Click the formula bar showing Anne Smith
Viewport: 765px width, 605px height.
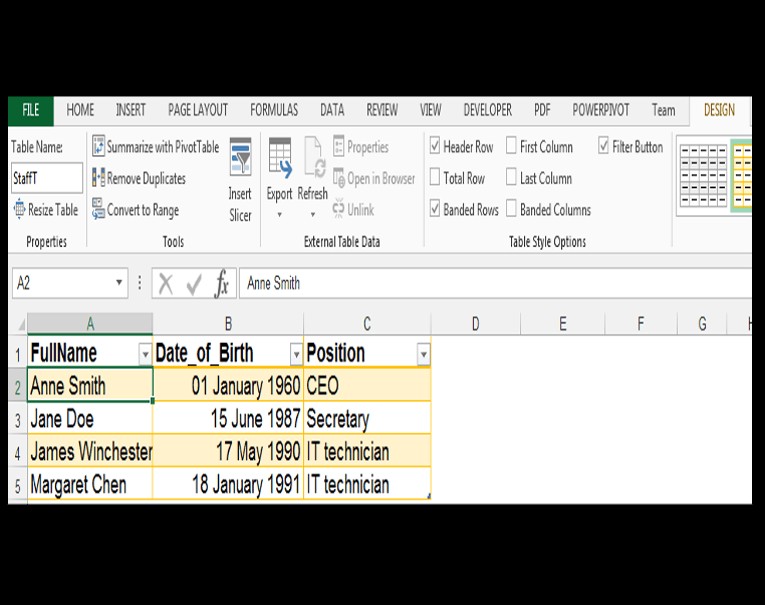tap(495, 283)
